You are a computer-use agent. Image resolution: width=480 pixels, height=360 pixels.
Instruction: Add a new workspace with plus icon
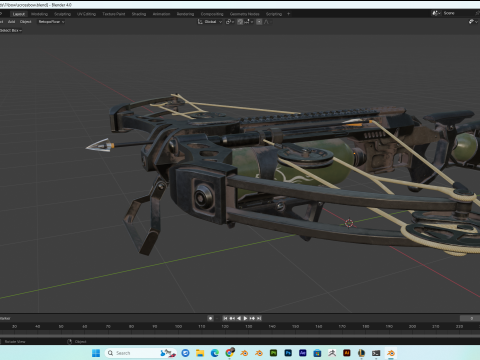tap(289, 14)
